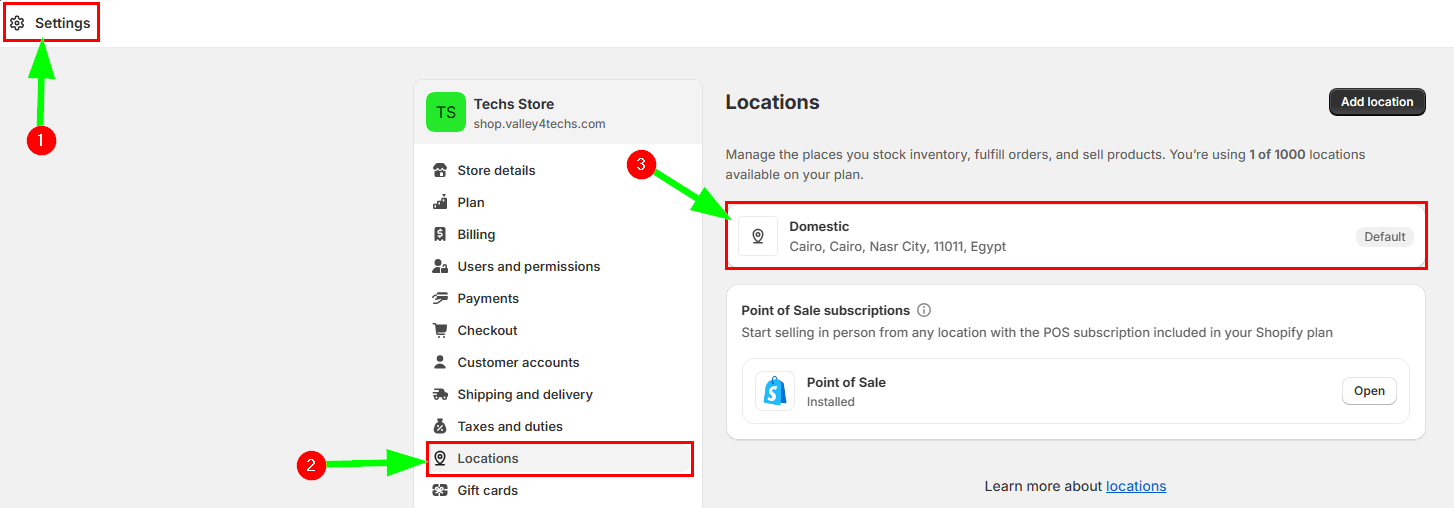The width and height of the screenshot is (1454, 508).
Task: Click the Plan chart icon
Action: (x=440, y=203)
